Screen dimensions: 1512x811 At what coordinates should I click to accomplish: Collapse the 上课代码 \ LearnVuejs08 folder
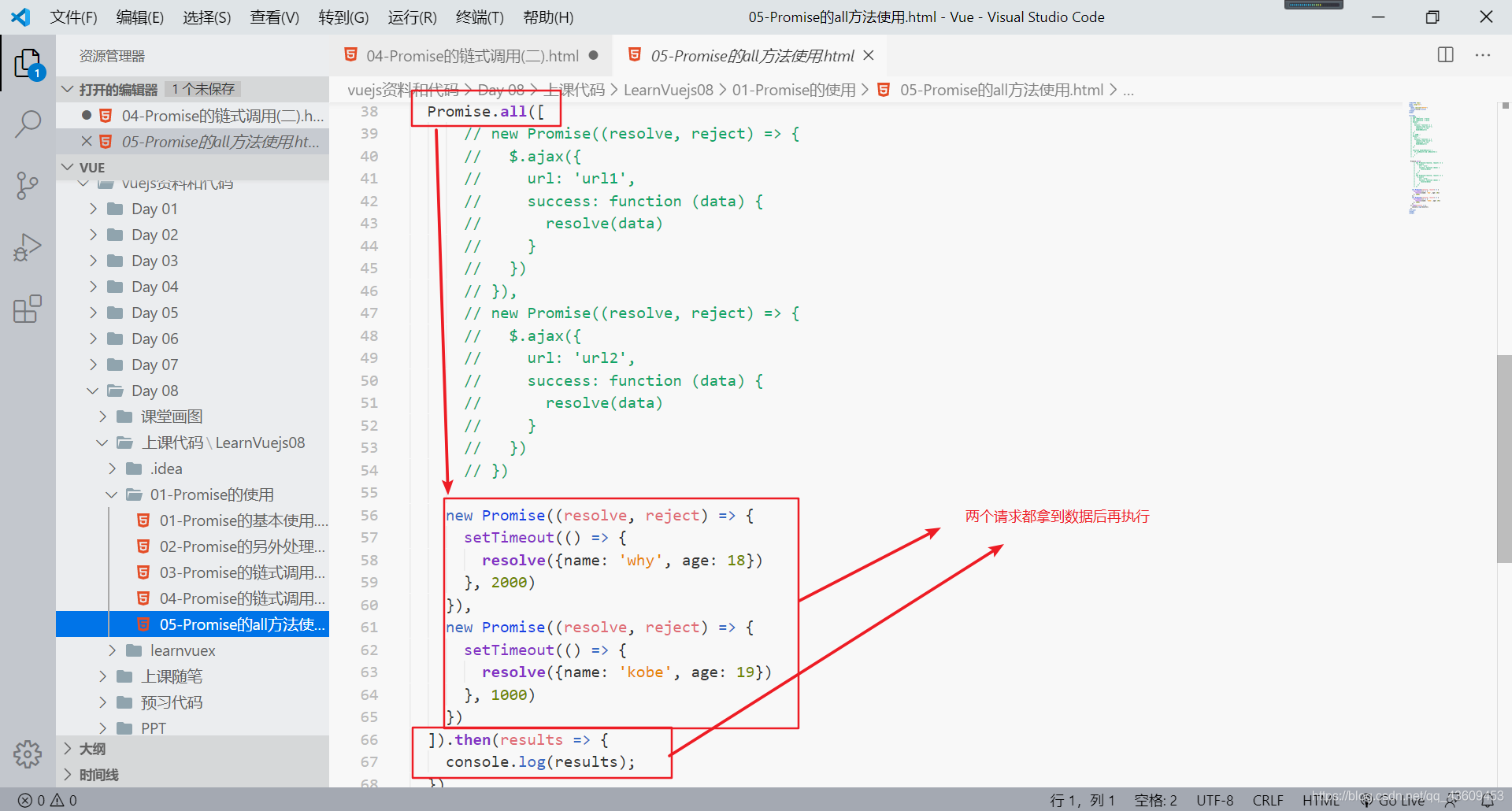point(102,443)
